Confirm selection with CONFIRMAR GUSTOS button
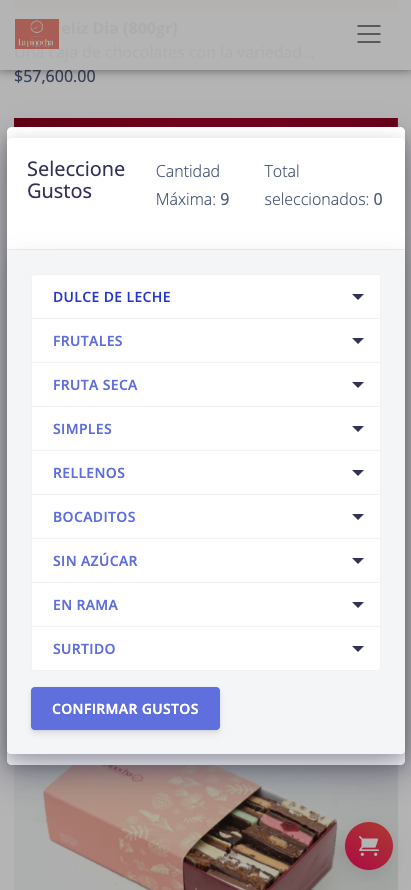The image size is (411, 890). [125, 708]
